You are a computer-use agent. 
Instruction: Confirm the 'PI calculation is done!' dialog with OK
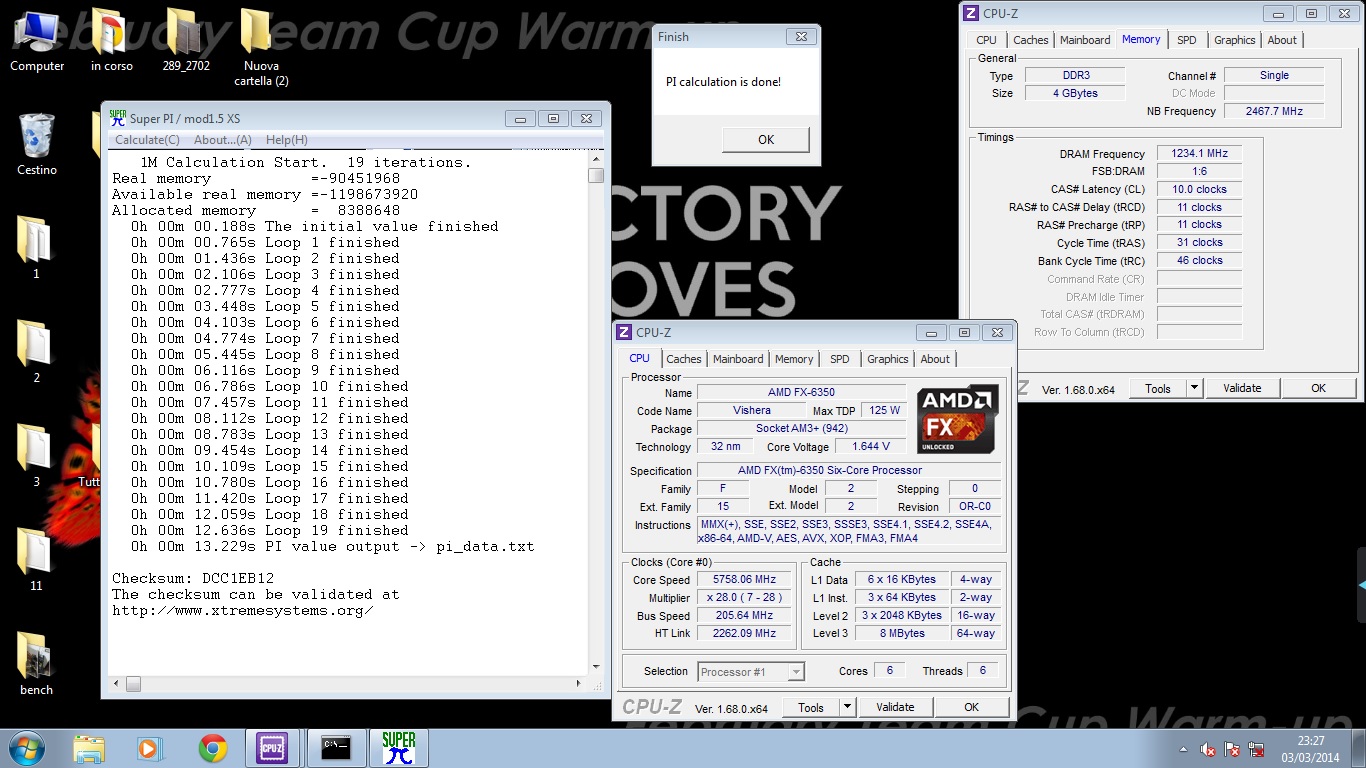(766, 140)
